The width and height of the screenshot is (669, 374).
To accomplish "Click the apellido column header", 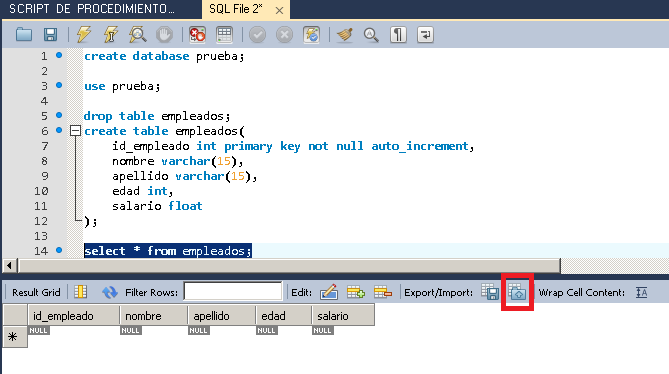I will (x=222, y=316).
